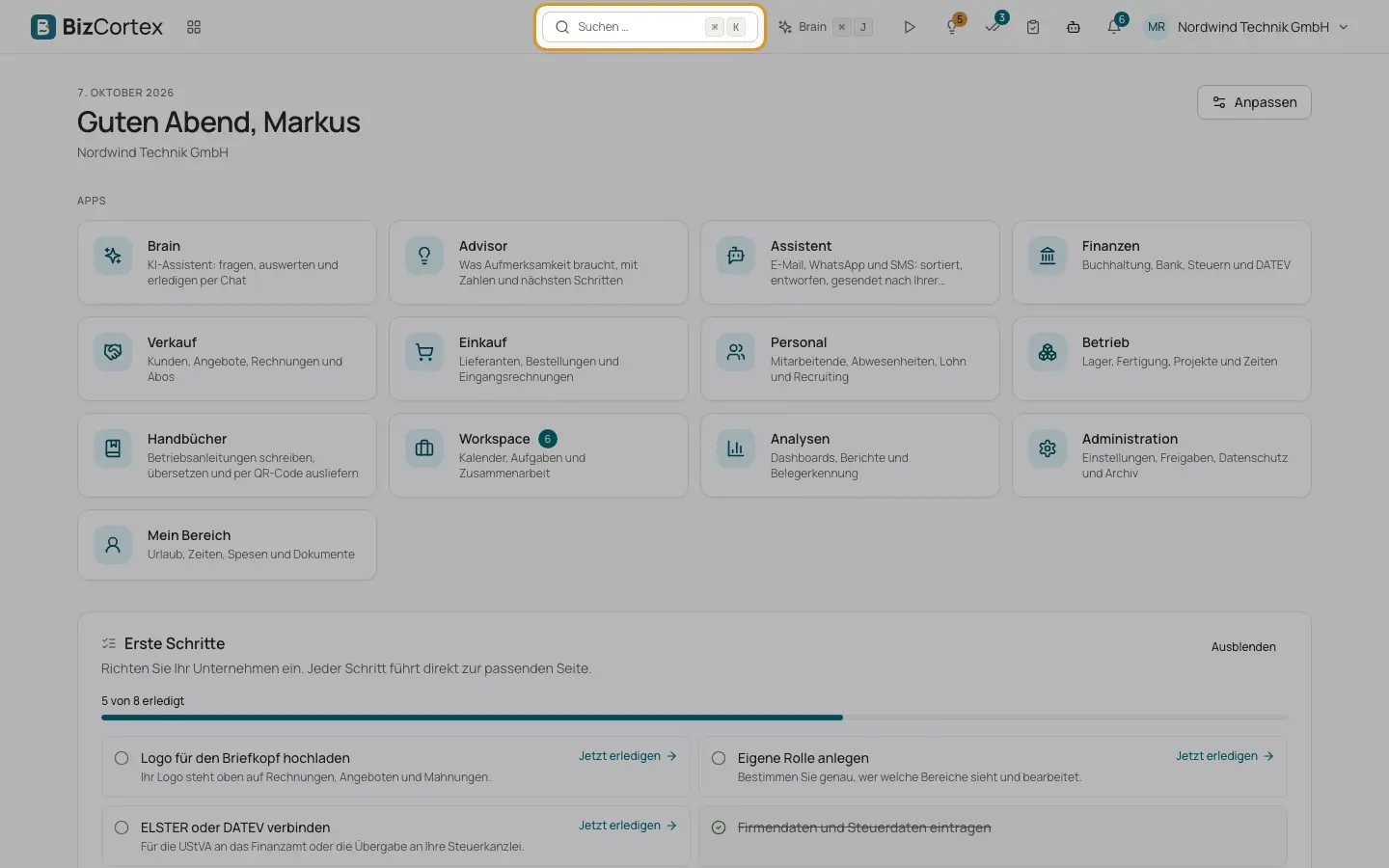
Task: Open the Personal app card
Action: [850, 359]
